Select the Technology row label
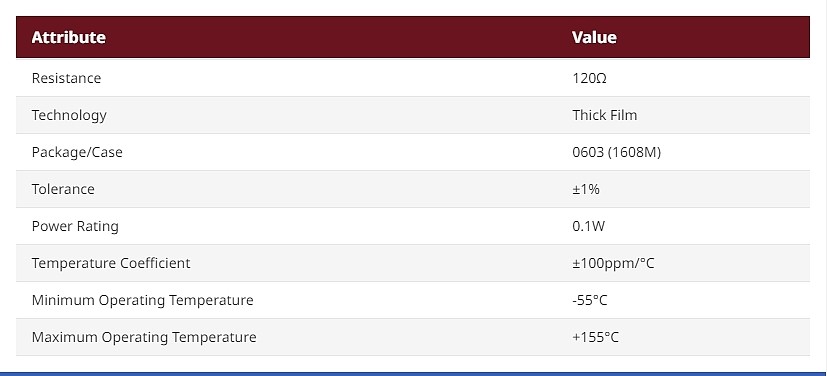Image resolution: width=827 pixels, height=376 pixels. click(x=69, y=115)
